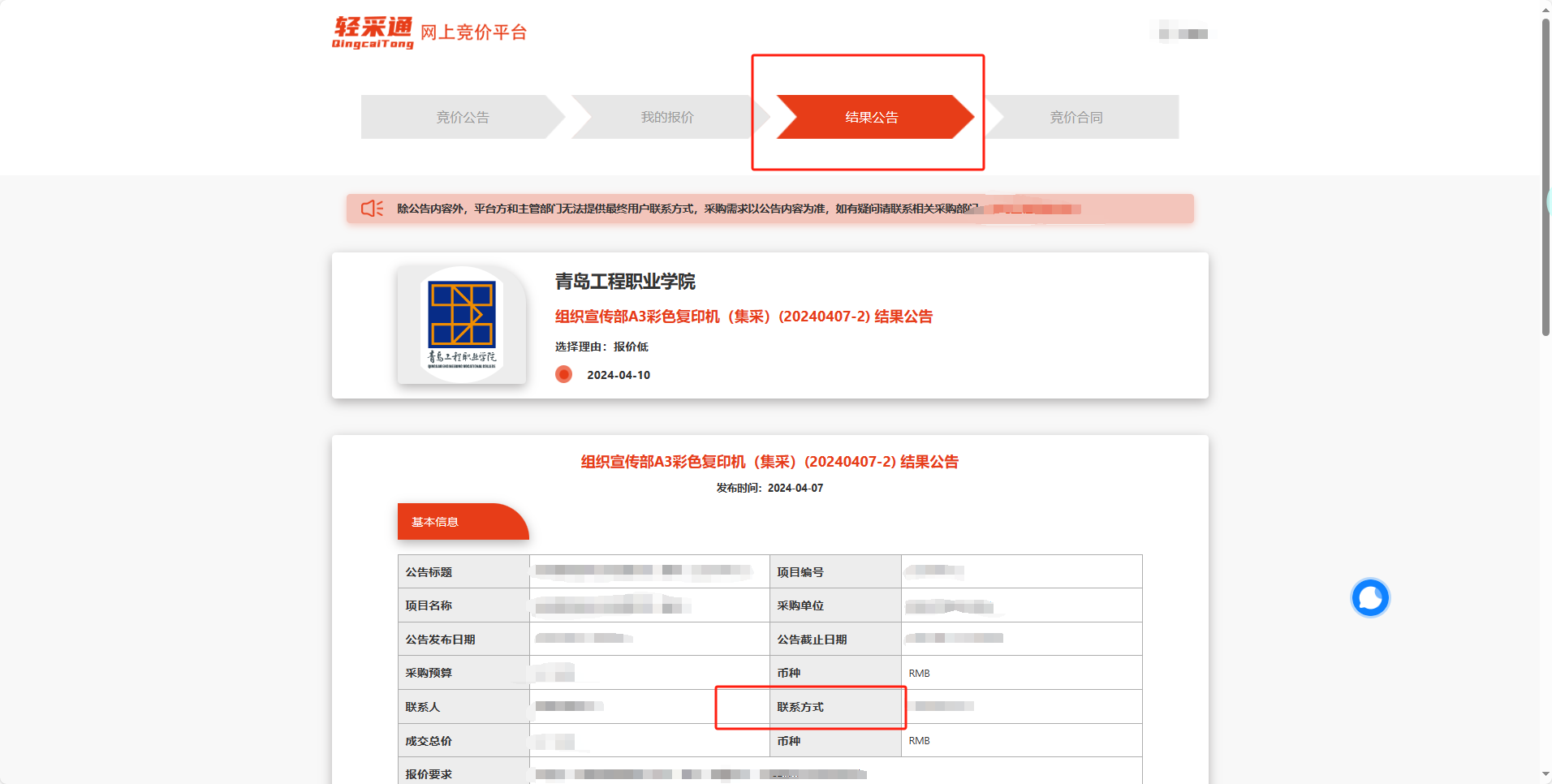Click the blurred user account area top right

(1182, 33)
